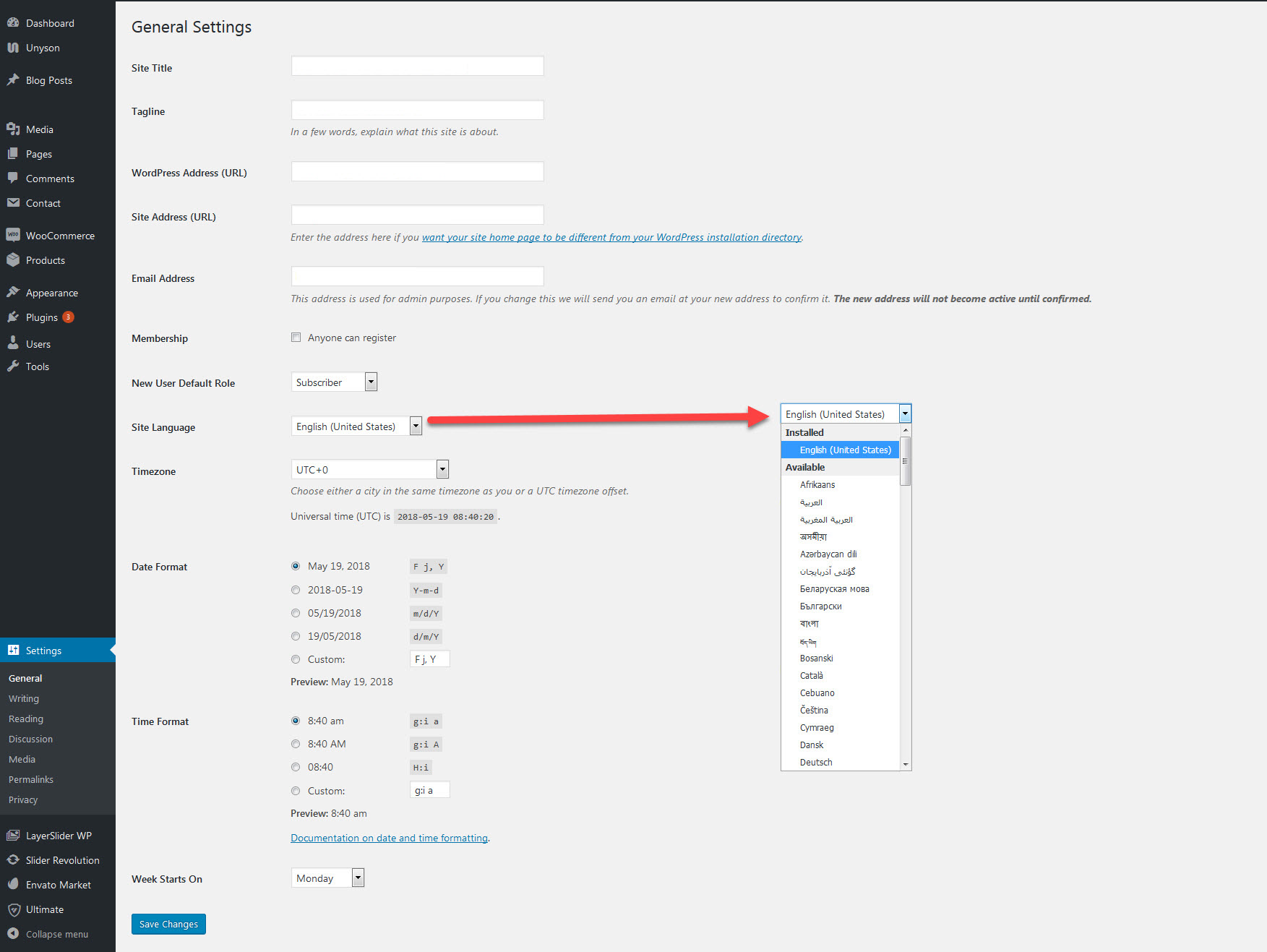Click the WooCommerce icon
The height and width of the screenshot is (952, 1267).
tap(13, 235)
